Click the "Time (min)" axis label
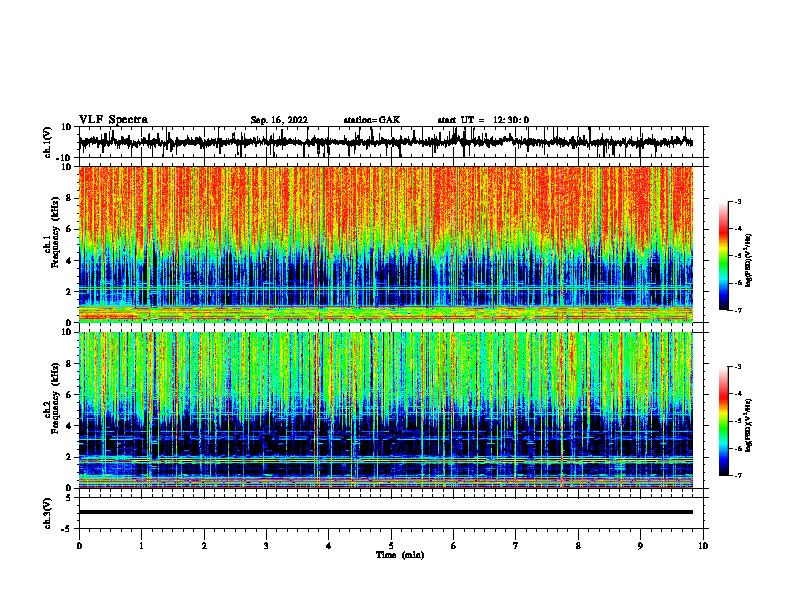792x612 pixels. [400, 555]
